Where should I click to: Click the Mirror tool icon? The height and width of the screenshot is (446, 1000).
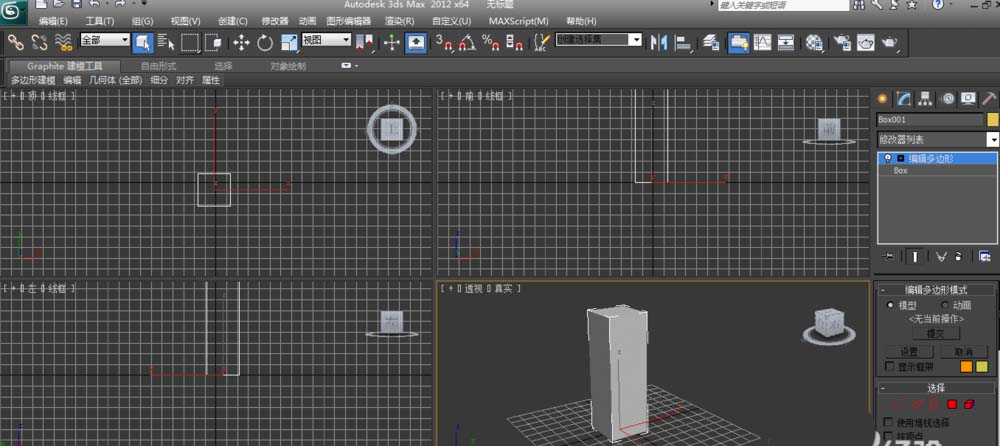click(x=658, y=42)
